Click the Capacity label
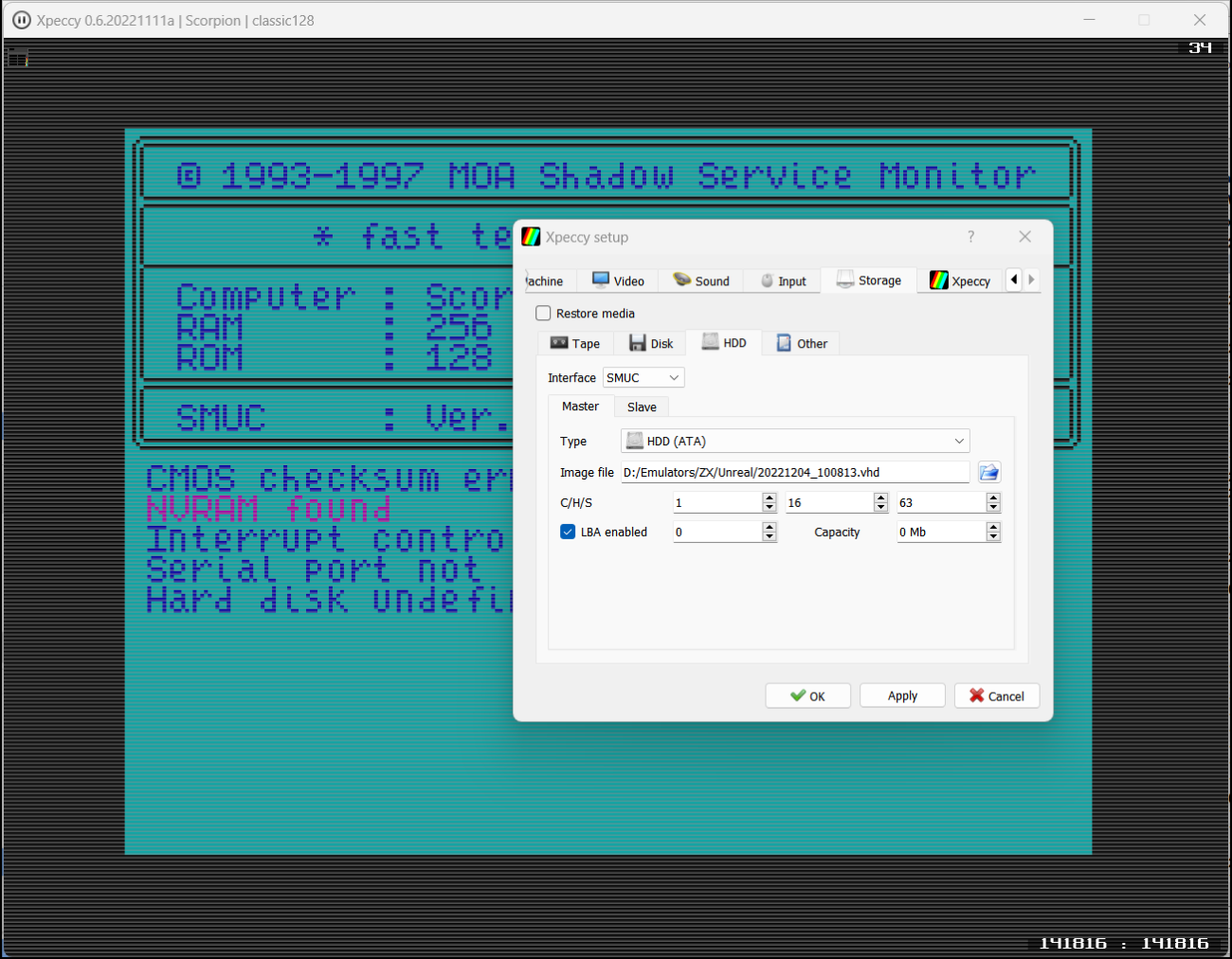1232x959 pixels. pyautogui.click(x=837, y=533)
